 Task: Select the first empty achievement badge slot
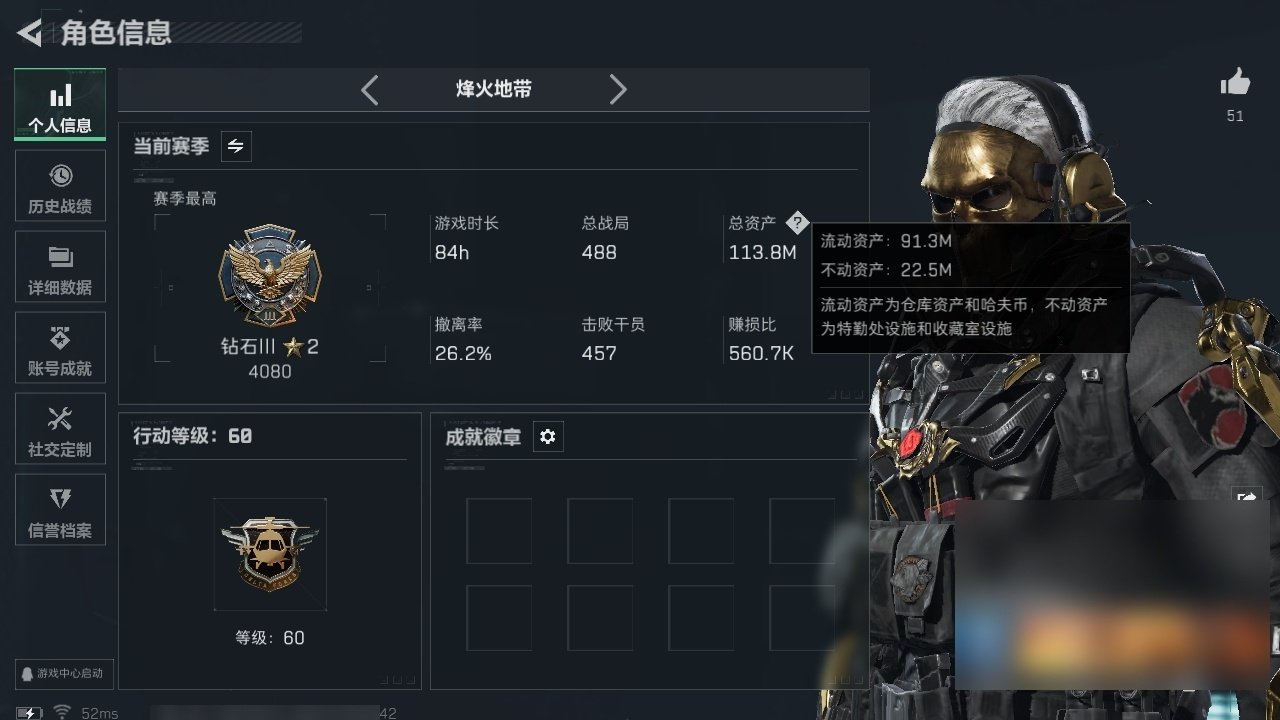[499, 531]
